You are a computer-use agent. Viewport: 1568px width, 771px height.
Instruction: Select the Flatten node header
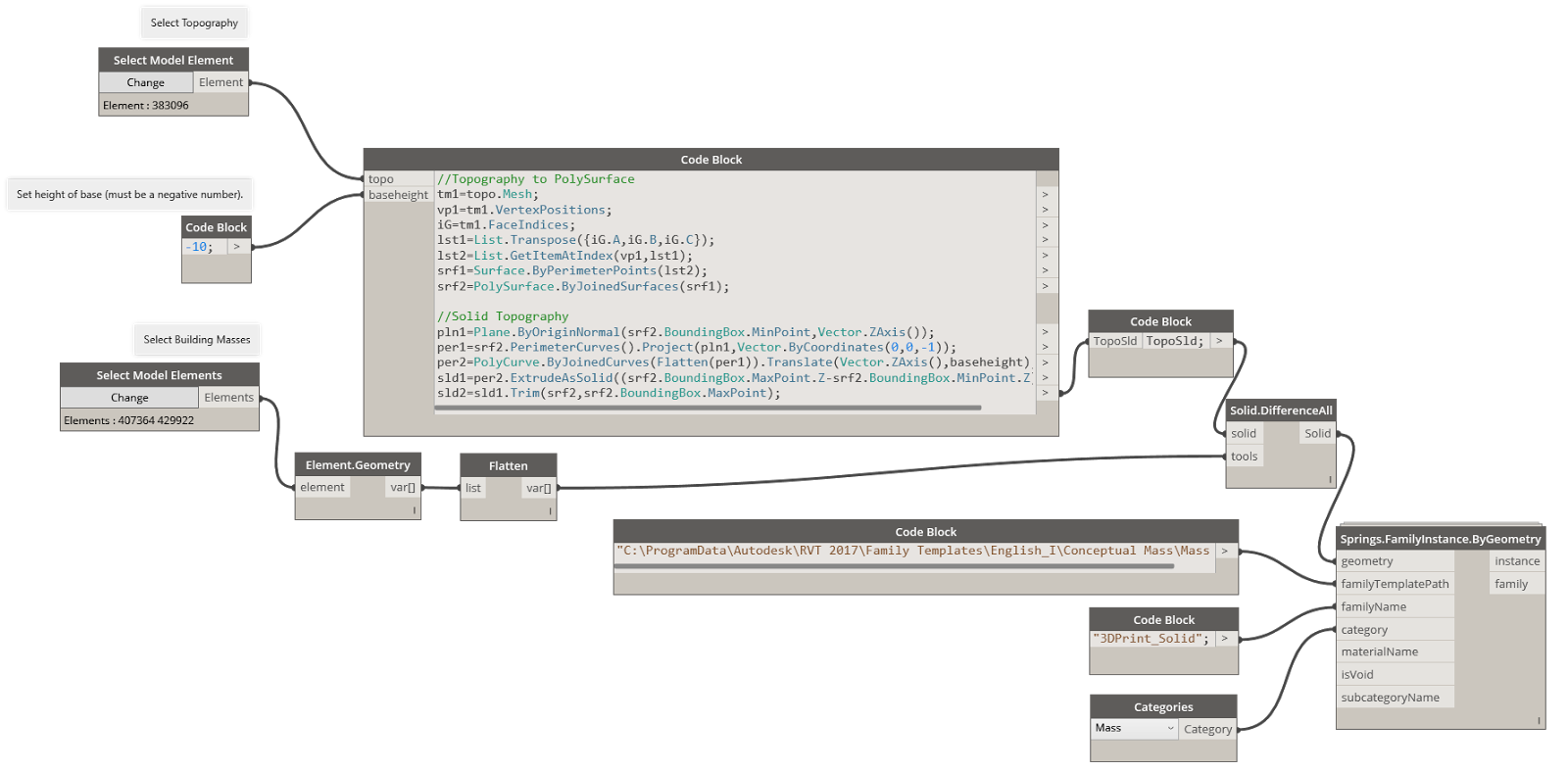[x=509, y=465]
